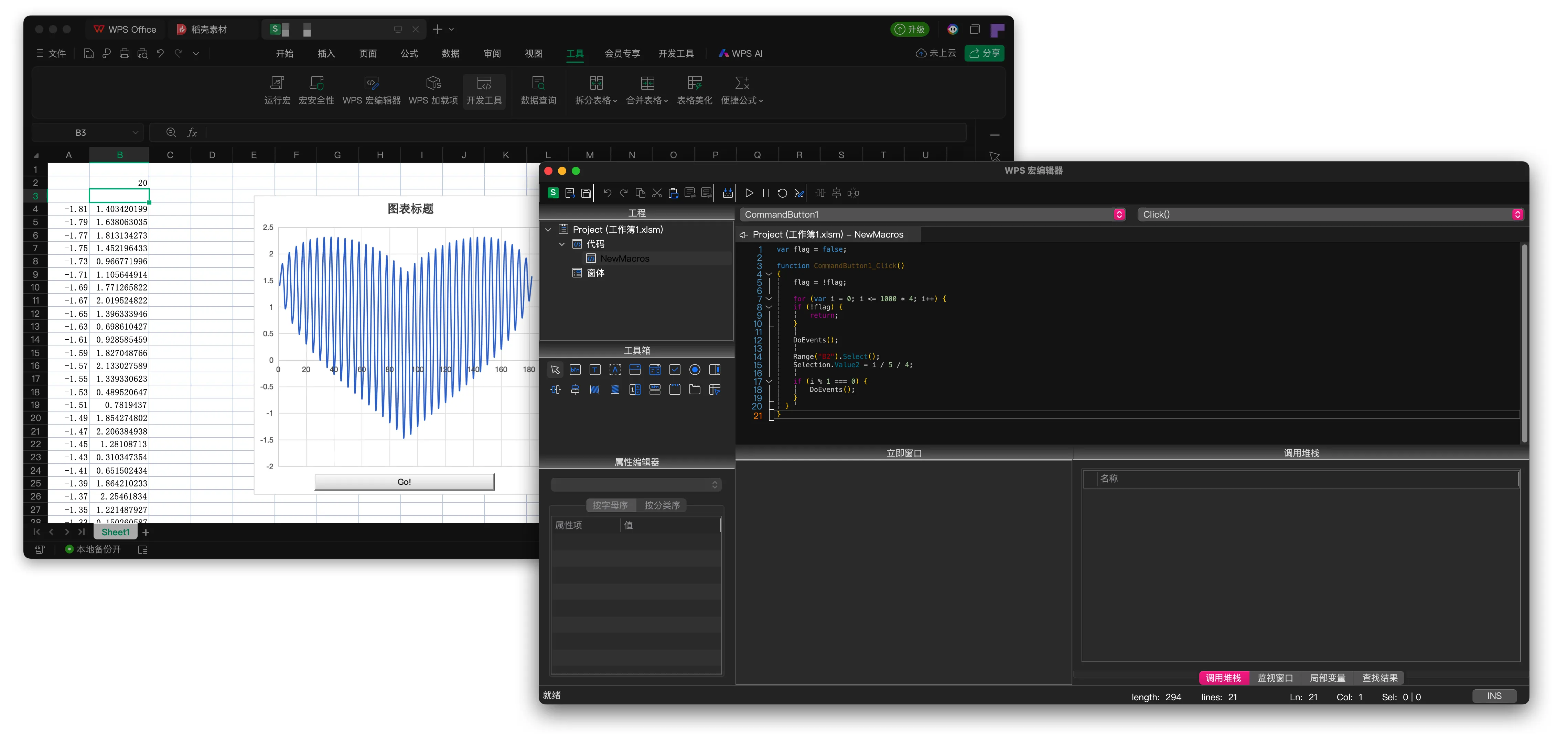Open the WPS 宏编辑器 ribbon button
This screenshot has height=756, width=1568.
click(x=371, y=90)
